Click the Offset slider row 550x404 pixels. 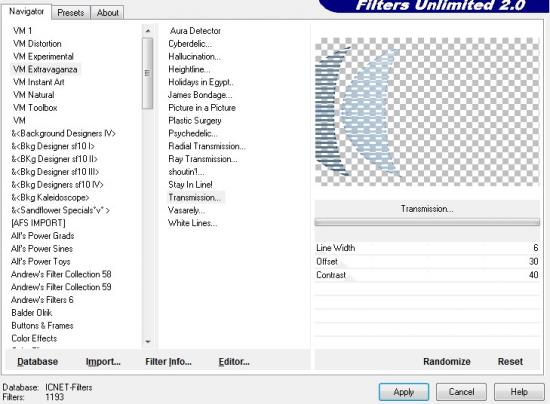click(427, 262)
